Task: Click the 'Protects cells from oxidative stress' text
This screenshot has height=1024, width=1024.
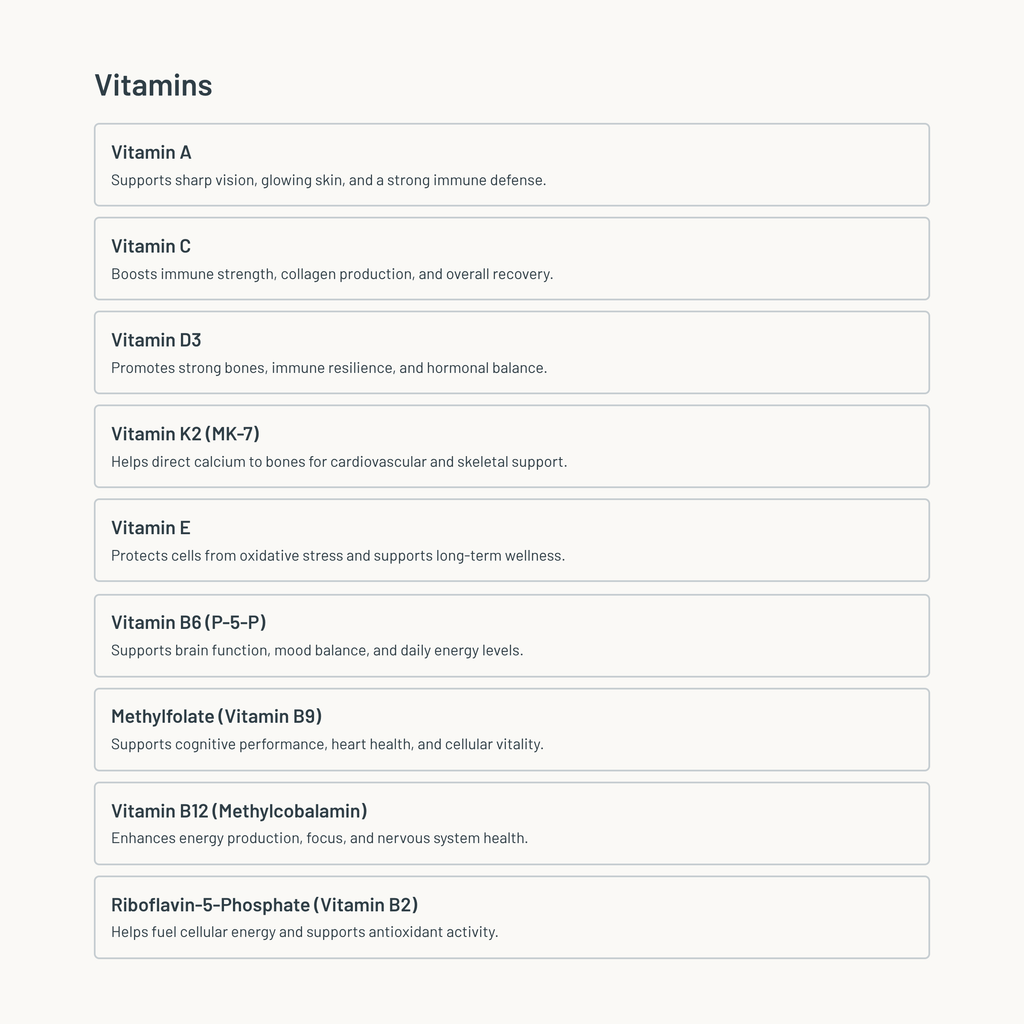Action: [x=338, y=556]
